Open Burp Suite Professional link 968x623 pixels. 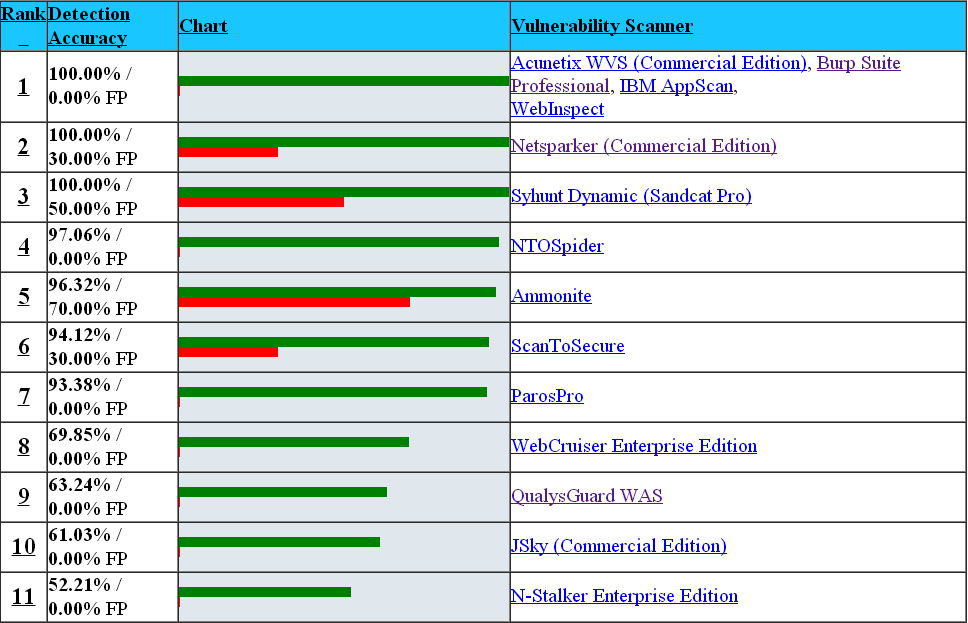point(859,63)
